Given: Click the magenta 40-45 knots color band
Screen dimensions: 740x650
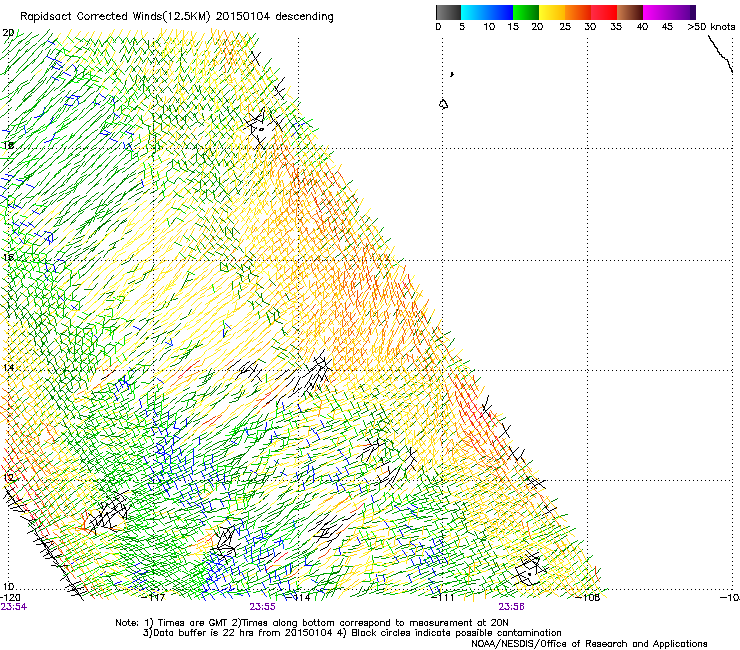Looking at the screenshot, I should pyautogui.click(x=656, y=12).
